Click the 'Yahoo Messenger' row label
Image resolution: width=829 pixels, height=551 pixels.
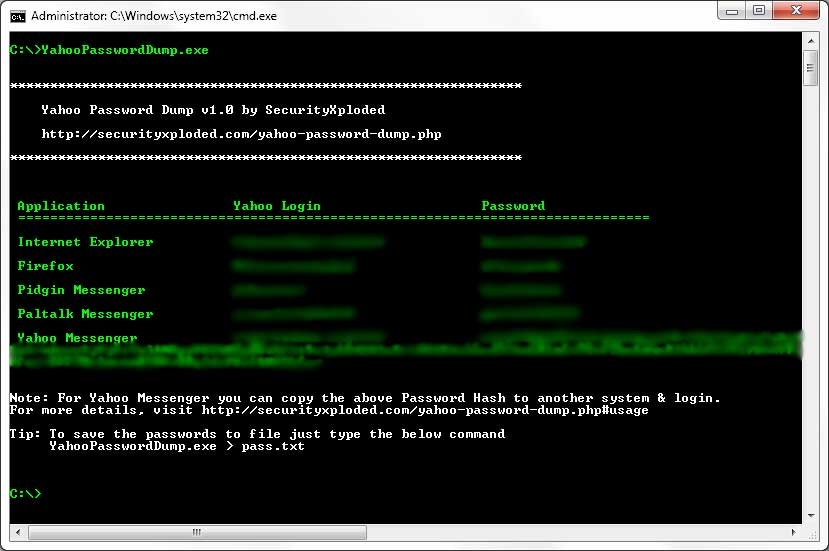[77, 338]
